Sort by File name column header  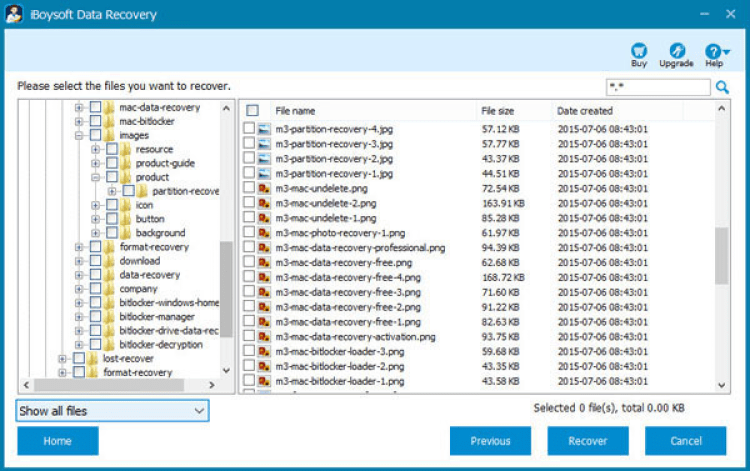(373, 111)
